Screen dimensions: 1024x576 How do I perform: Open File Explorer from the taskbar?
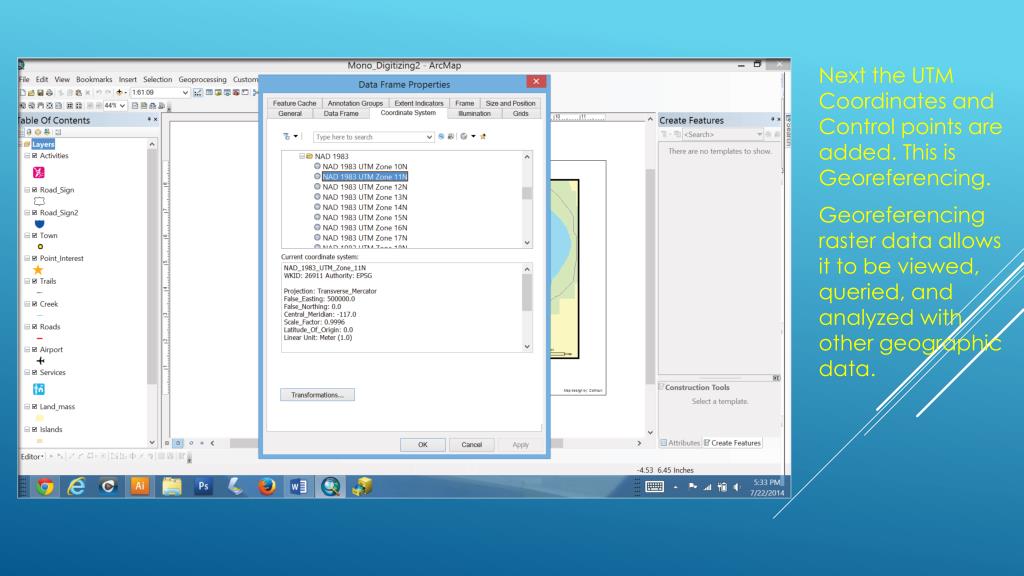(172, 487)
